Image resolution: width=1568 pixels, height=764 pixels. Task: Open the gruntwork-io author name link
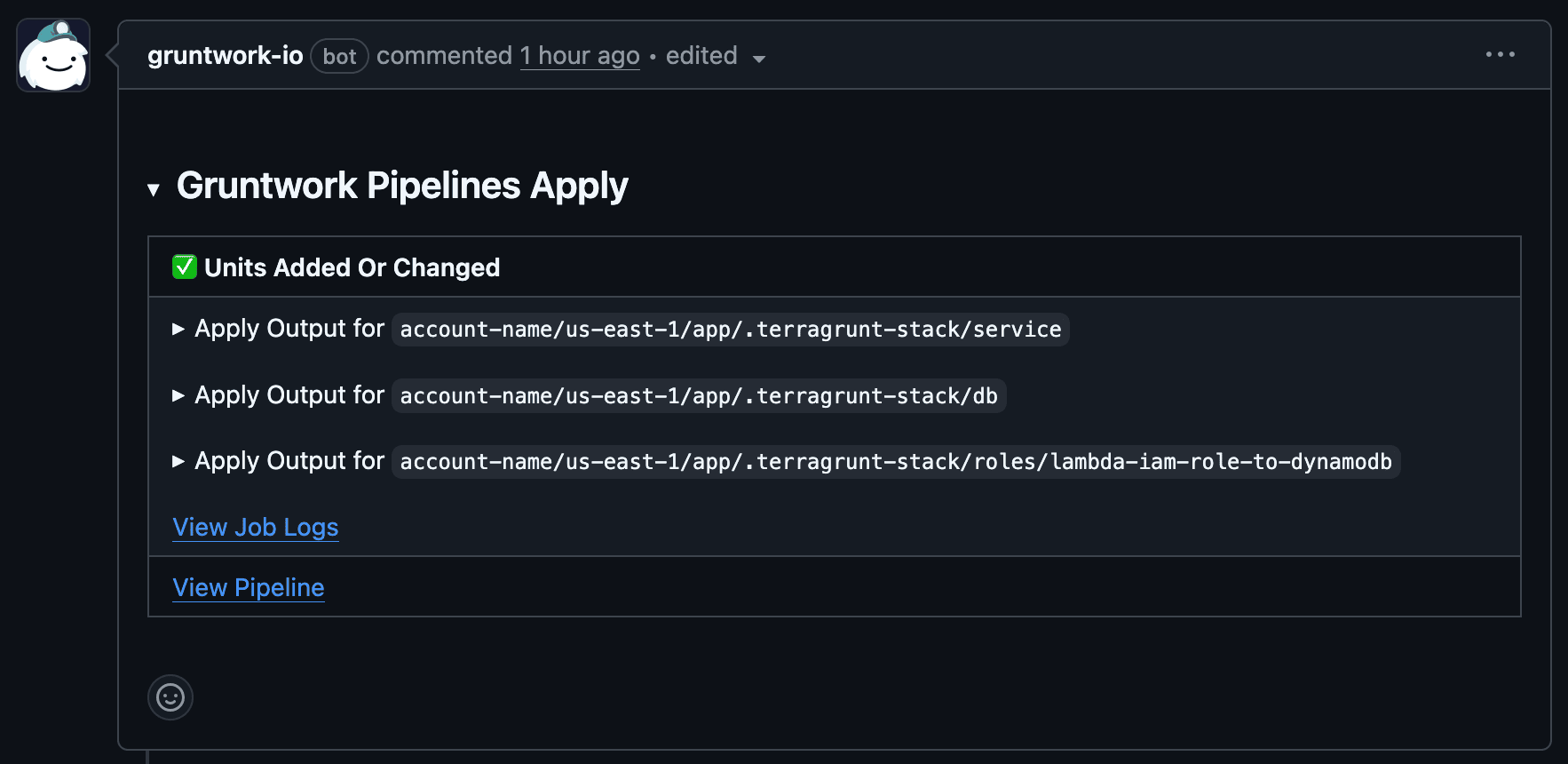(226, 55)
